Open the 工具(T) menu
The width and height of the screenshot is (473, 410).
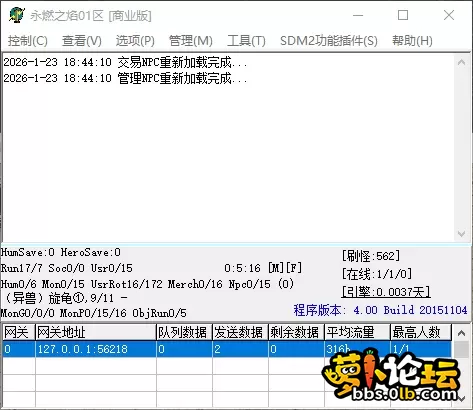246,41
